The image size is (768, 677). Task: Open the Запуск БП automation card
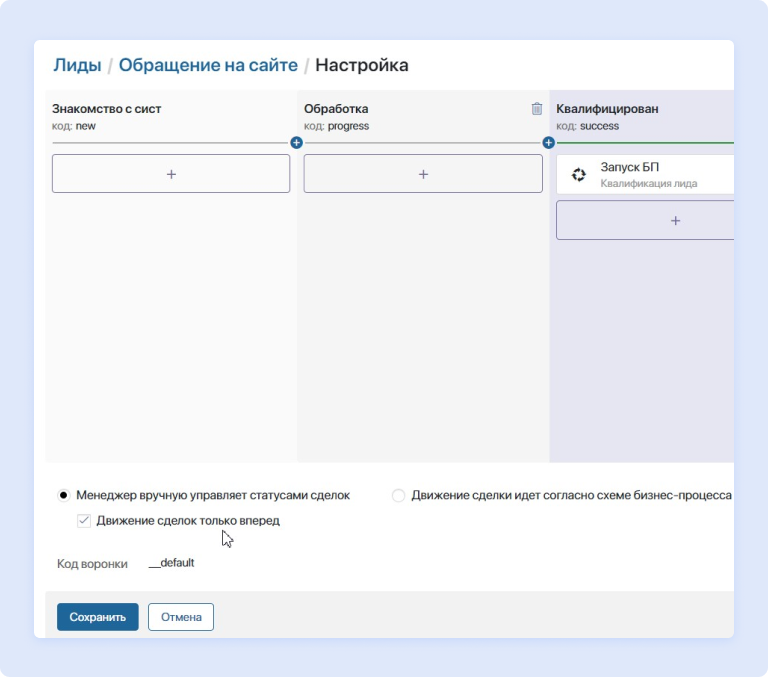[x=650, y=175]
